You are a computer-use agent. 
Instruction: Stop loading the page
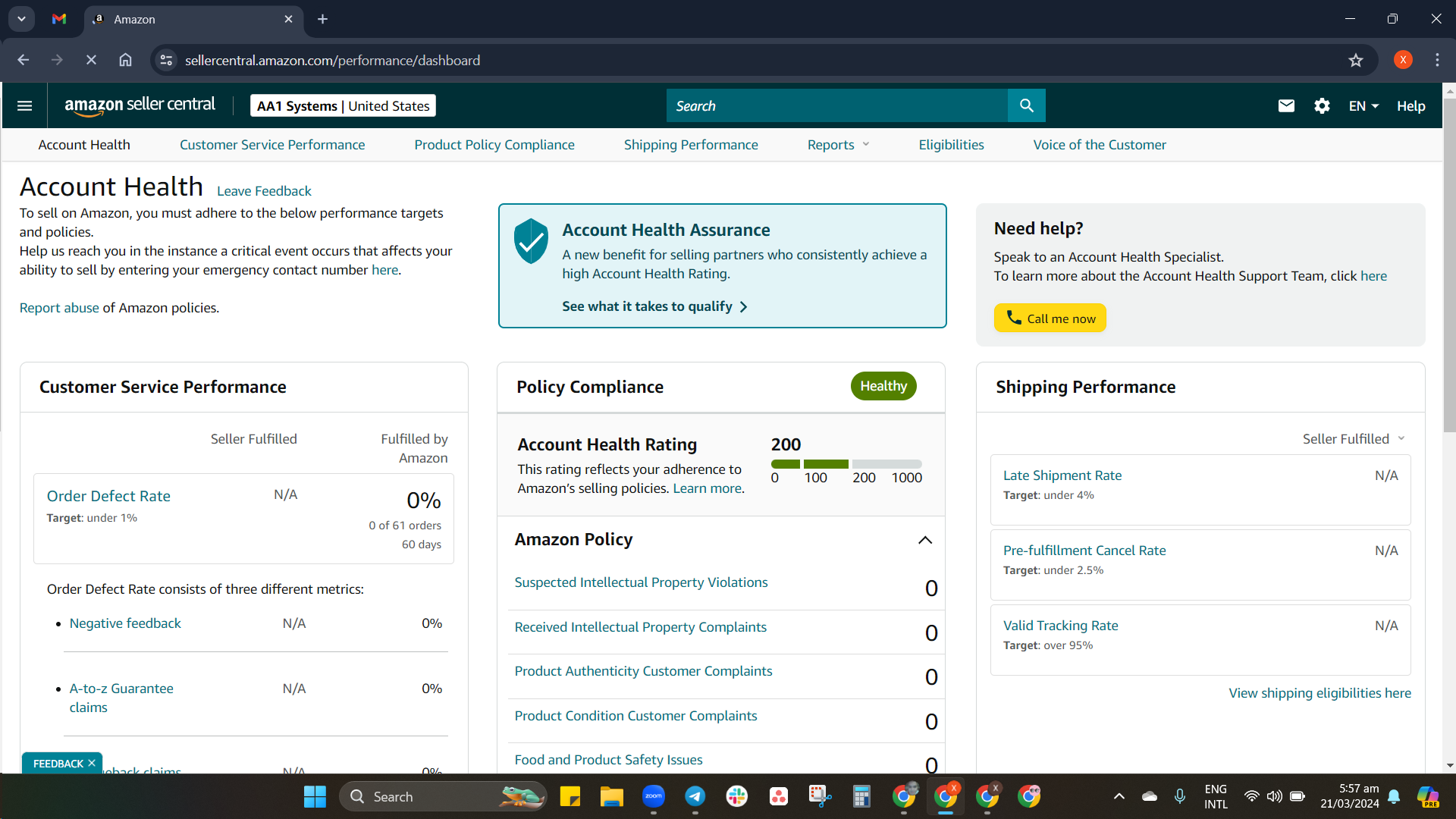coord(91,60)
